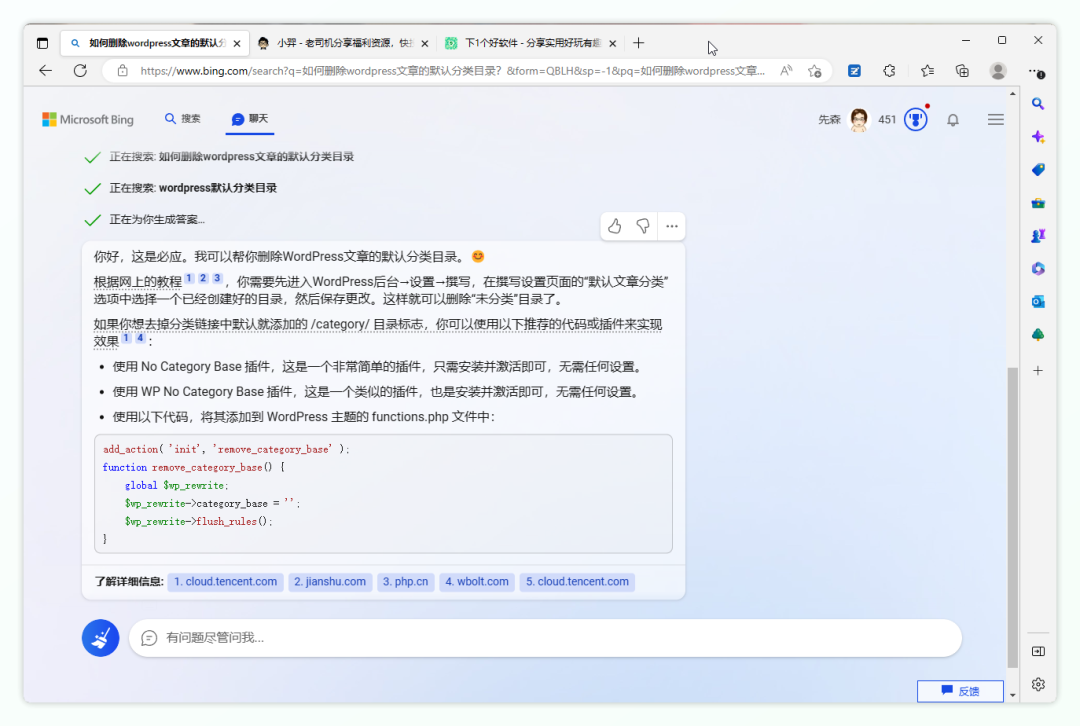
Task: Open more options on the chat message
Action: (x=672, y=226)
